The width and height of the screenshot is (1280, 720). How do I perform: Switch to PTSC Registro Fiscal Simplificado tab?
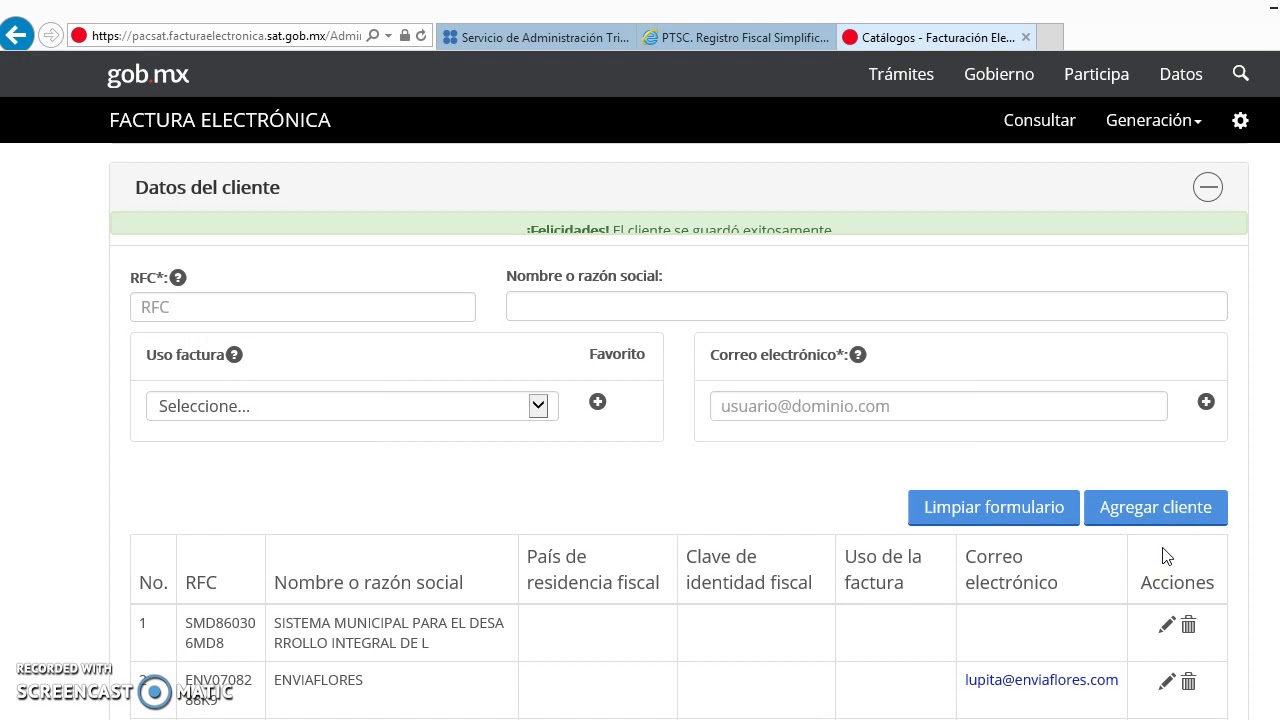coord(736,37)
